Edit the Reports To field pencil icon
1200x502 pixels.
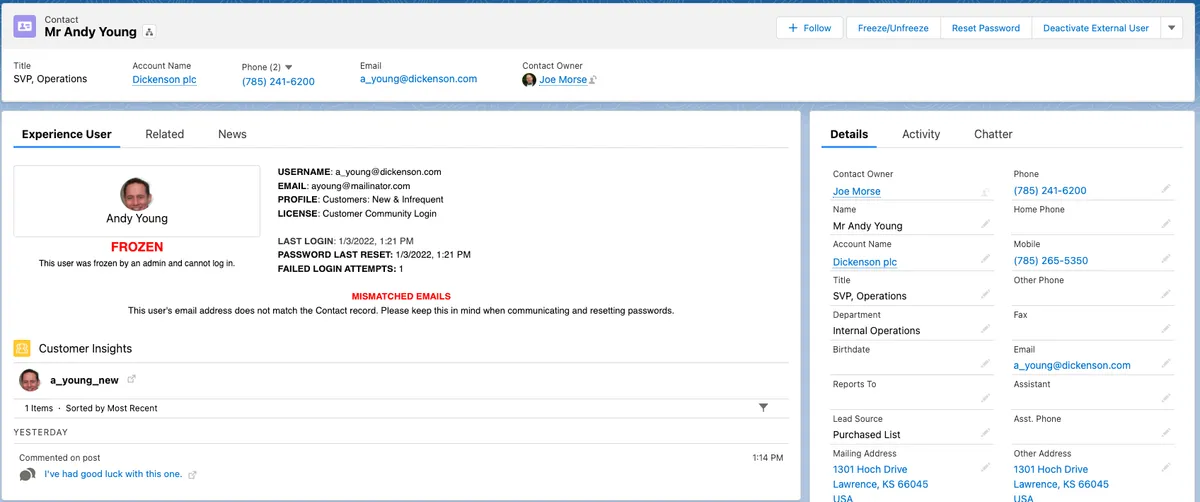[x=985, y=398]
